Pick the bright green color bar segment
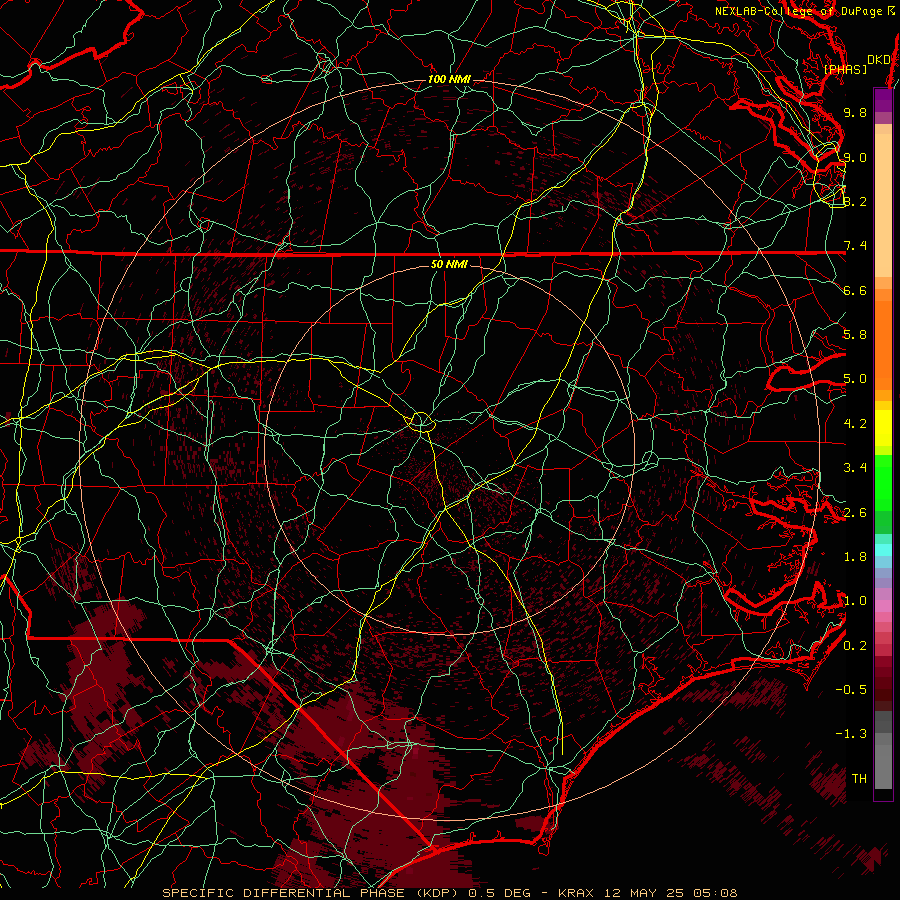This screenshot has width=900, height=900. click(x=883, y=482)
